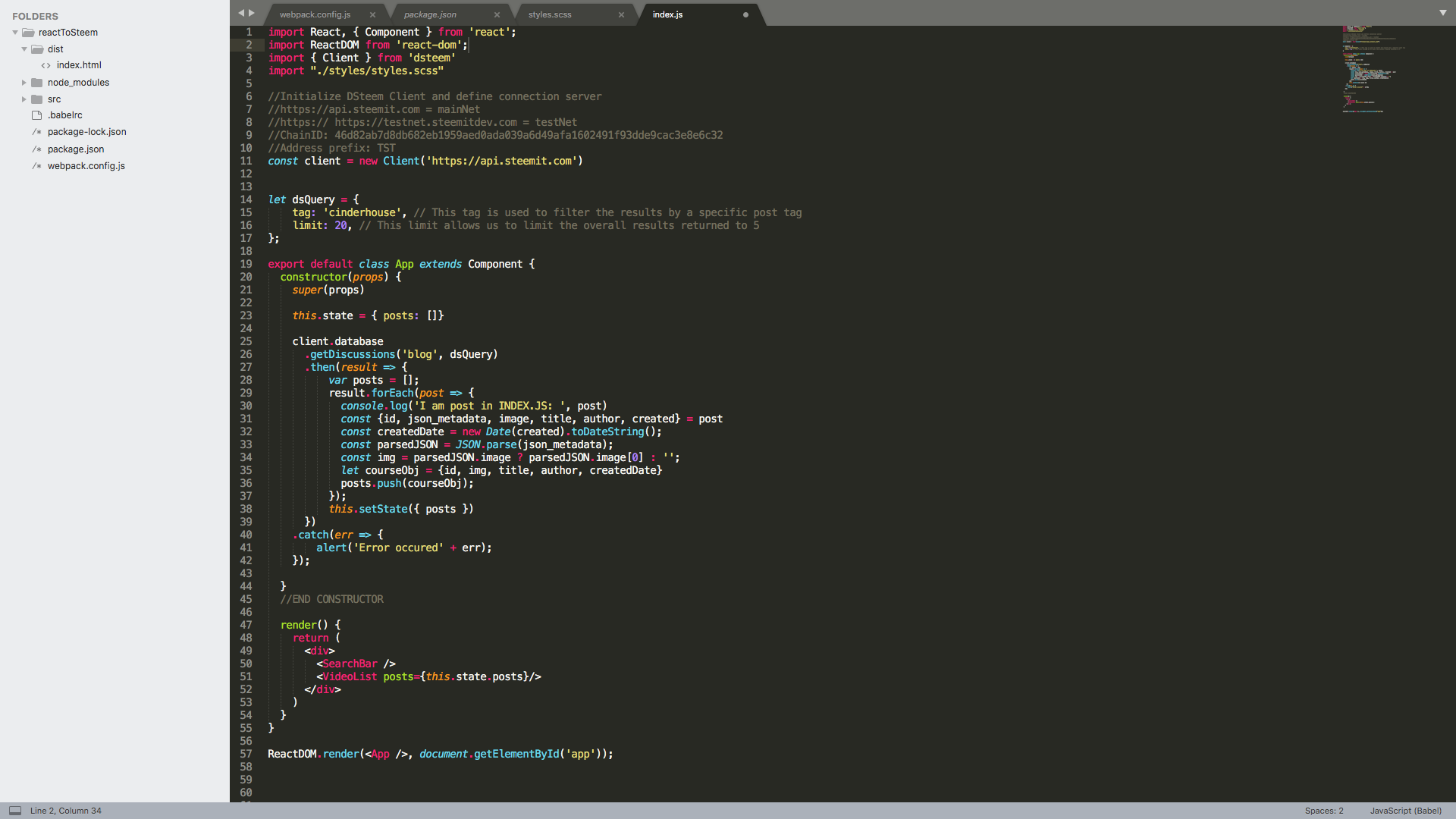Expand the src folder
Image resolution: width=1456 pixels, height=819 pixels.
pos(24,99)
